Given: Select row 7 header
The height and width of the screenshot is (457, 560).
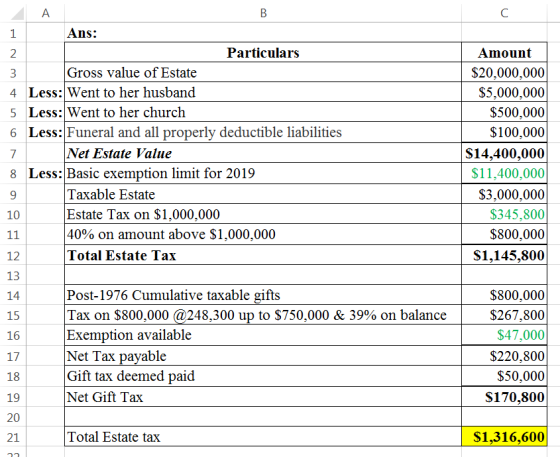Looking at the screenshot, I should tap(13, 154).
